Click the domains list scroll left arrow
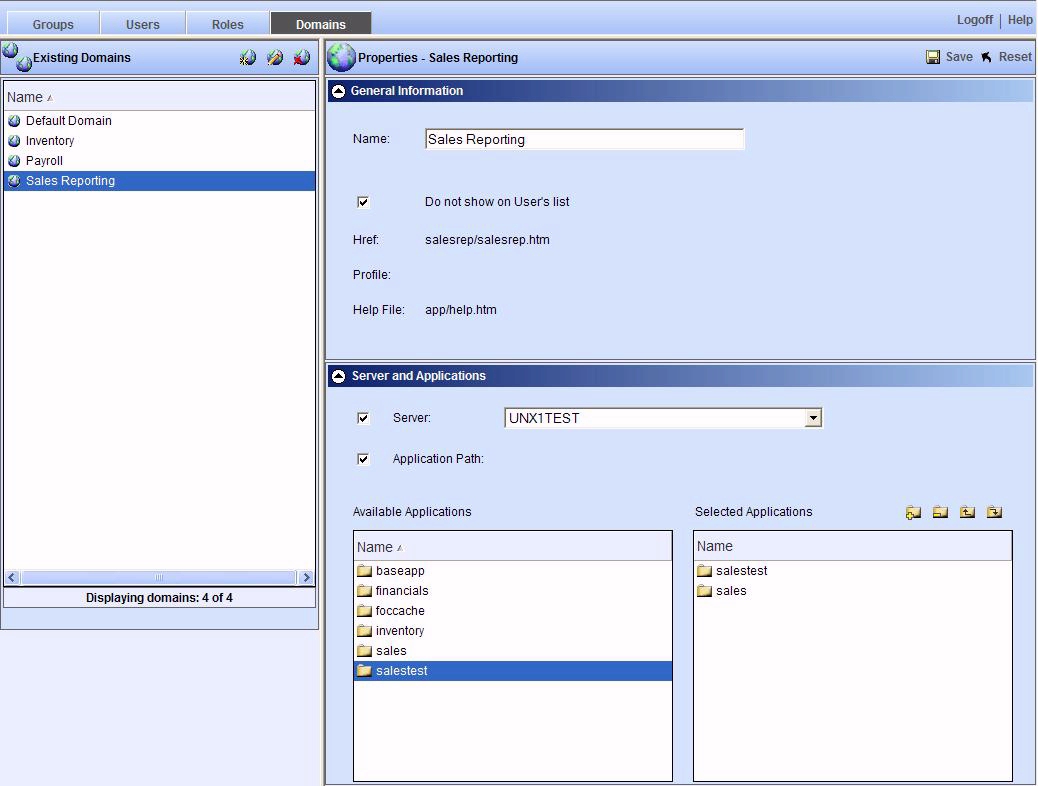Screen dimensions: 1038x786 [12, 577]
